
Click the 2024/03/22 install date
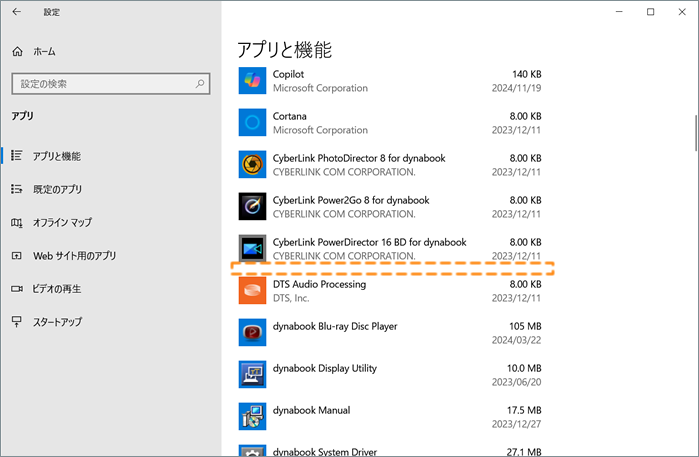click(x=516, y=340)
